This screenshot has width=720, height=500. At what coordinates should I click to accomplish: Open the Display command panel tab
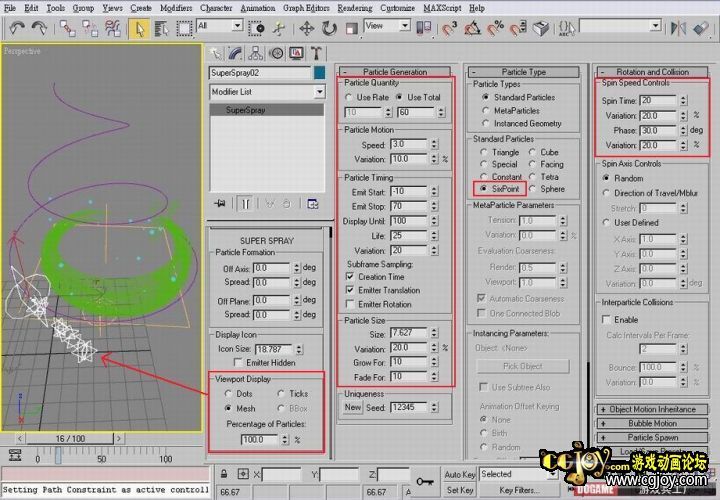click(296, 53)
